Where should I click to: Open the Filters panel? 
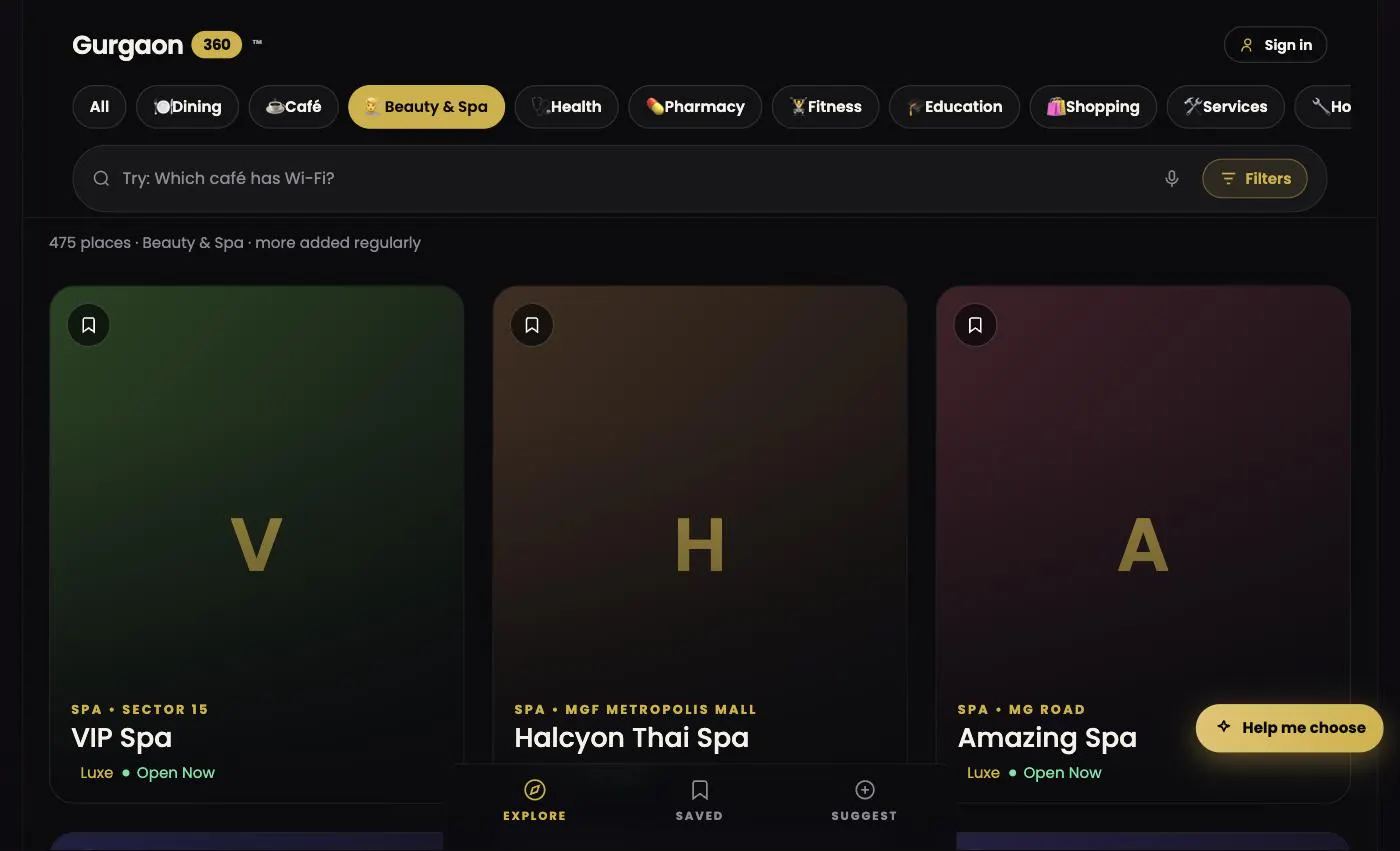pos(1255,179)
